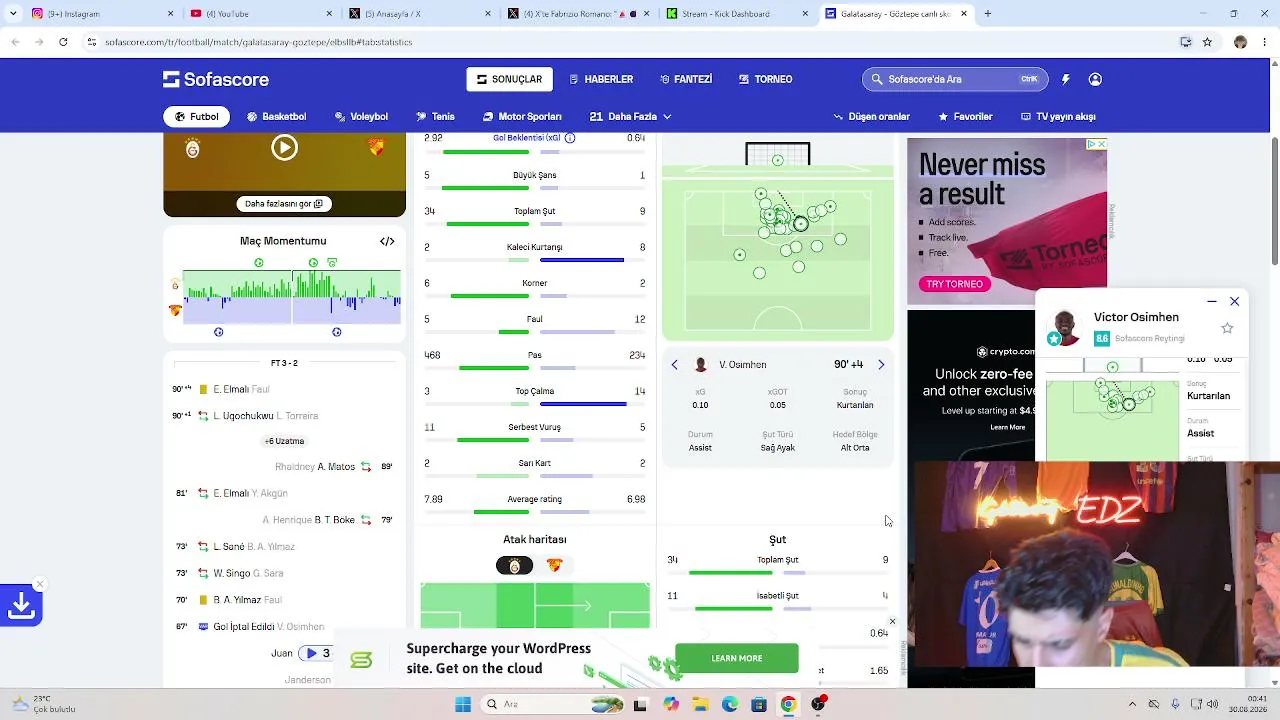Expand the Daha Fazla sports dropdown
This screenshot has width=1280, height=720.
coord(630,117)
